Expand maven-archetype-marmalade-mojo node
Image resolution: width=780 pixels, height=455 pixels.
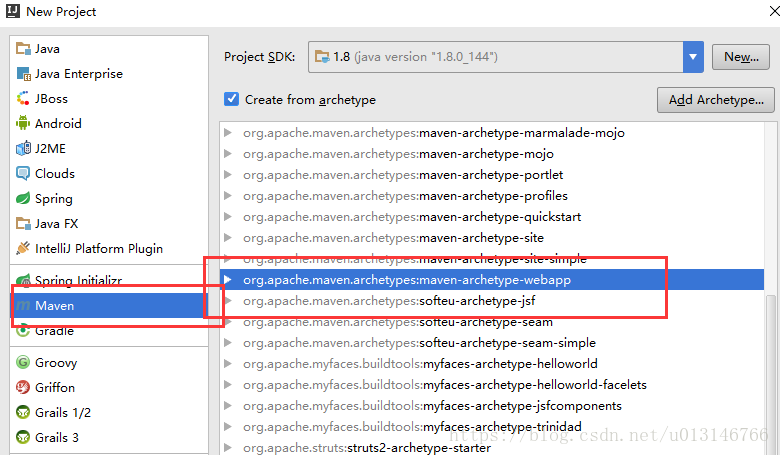(x=228, y=132)
